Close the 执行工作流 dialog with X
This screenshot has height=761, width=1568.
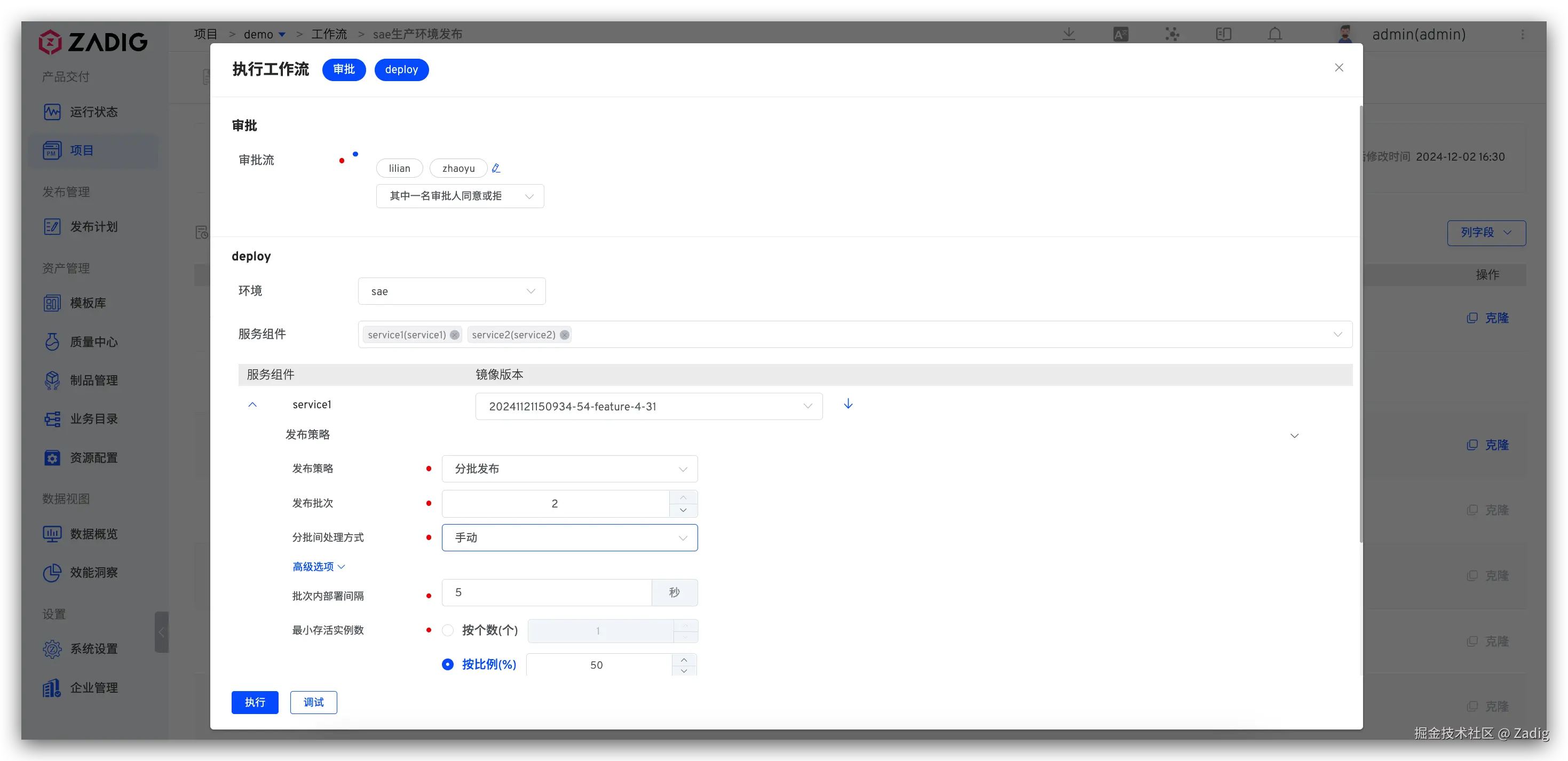tap(1339, 68)
